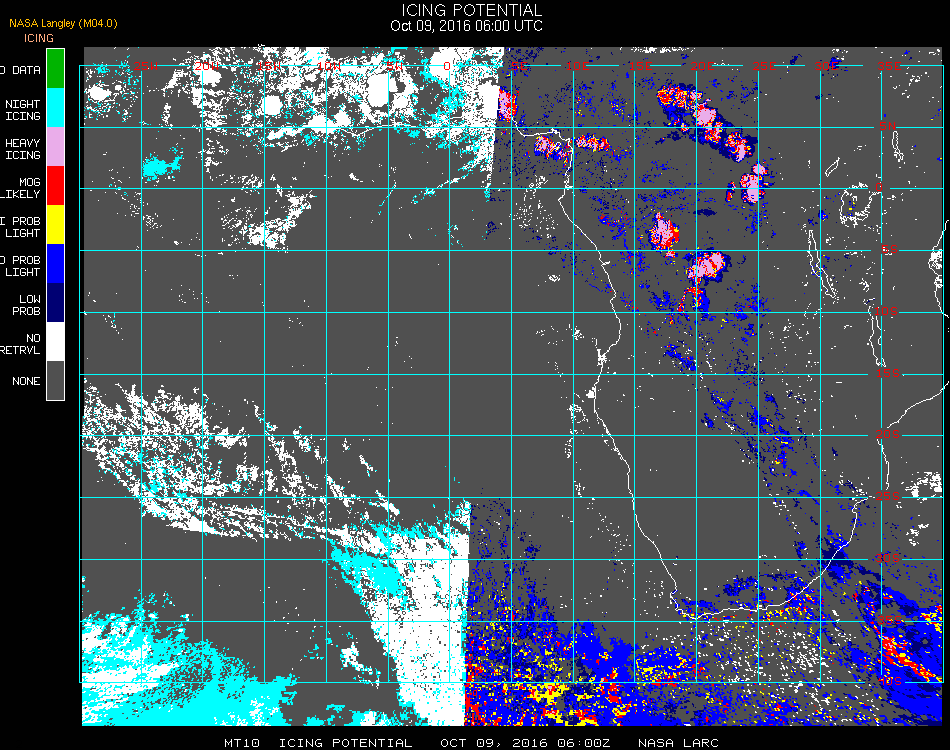
Task: Click the '10E' longitude label
Action: [577, 65]
